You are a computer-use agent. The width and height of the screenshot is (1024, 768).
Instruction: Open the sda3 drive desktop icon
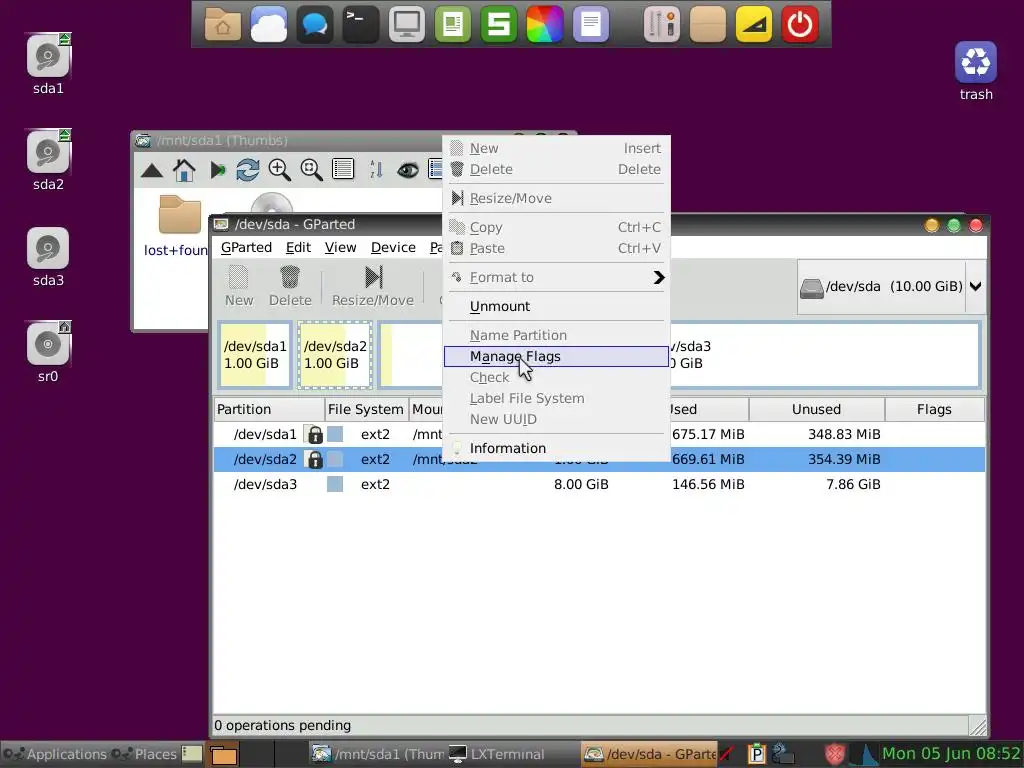(x=48, y=248)
